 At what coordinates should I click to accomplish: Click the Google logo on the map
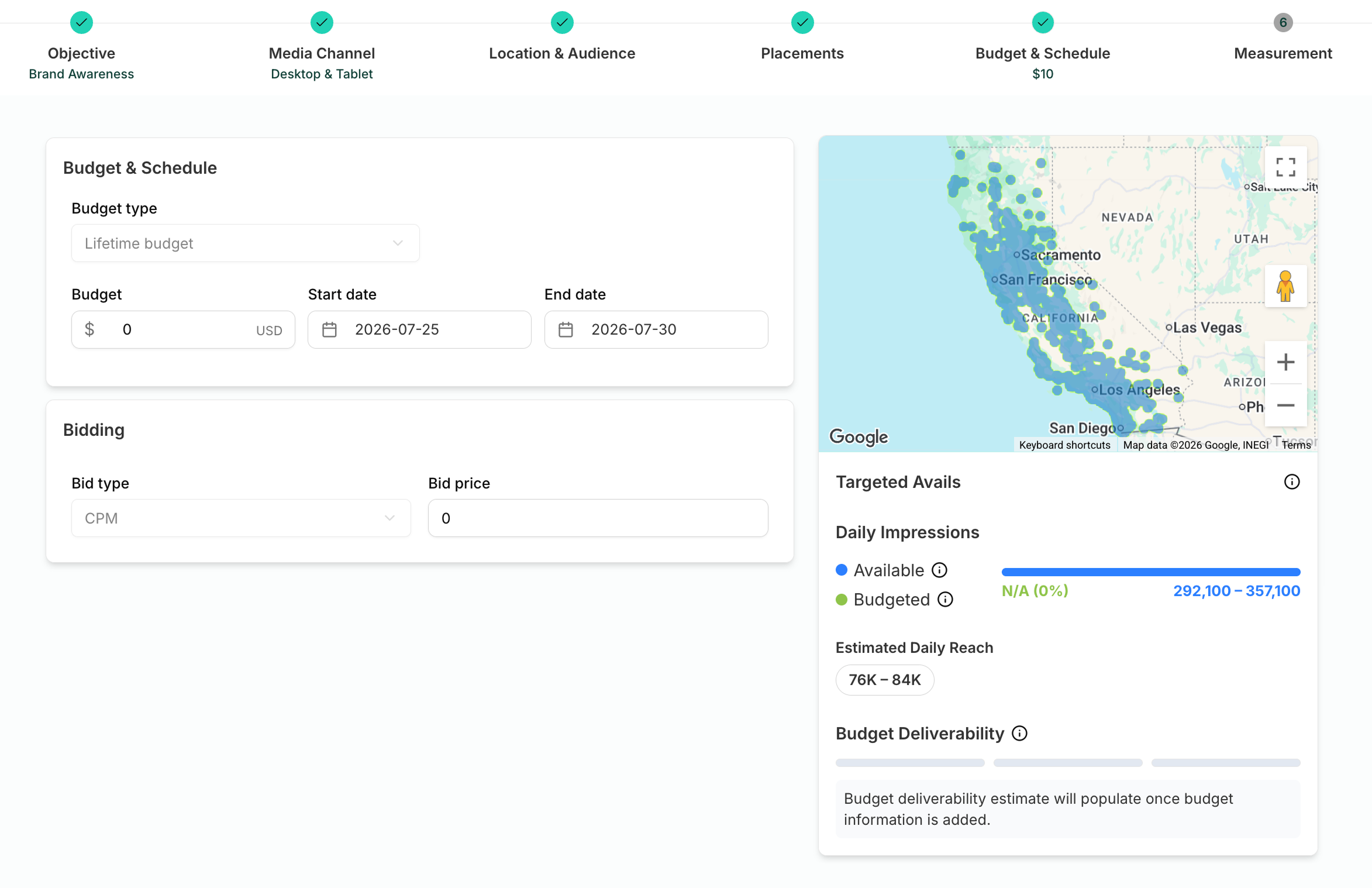(858, 436)
